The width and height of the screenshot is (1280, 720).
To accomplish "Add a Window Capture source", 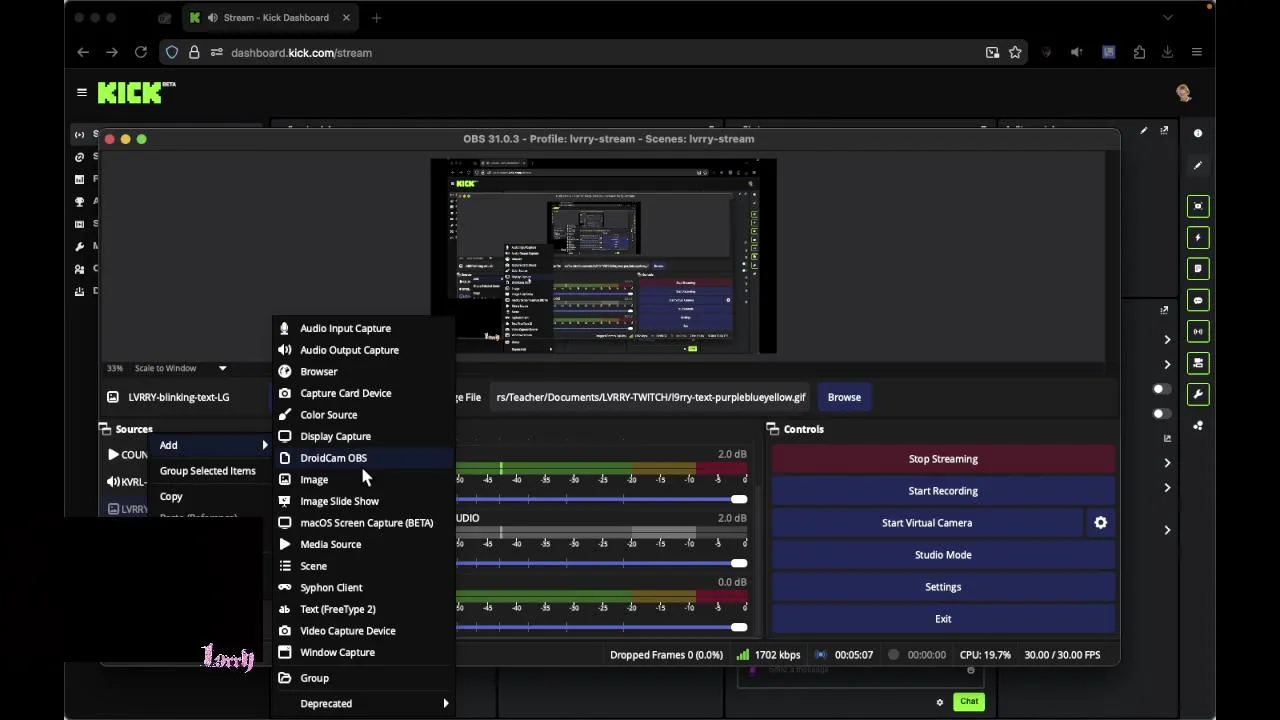I will (x=362, y=652).
